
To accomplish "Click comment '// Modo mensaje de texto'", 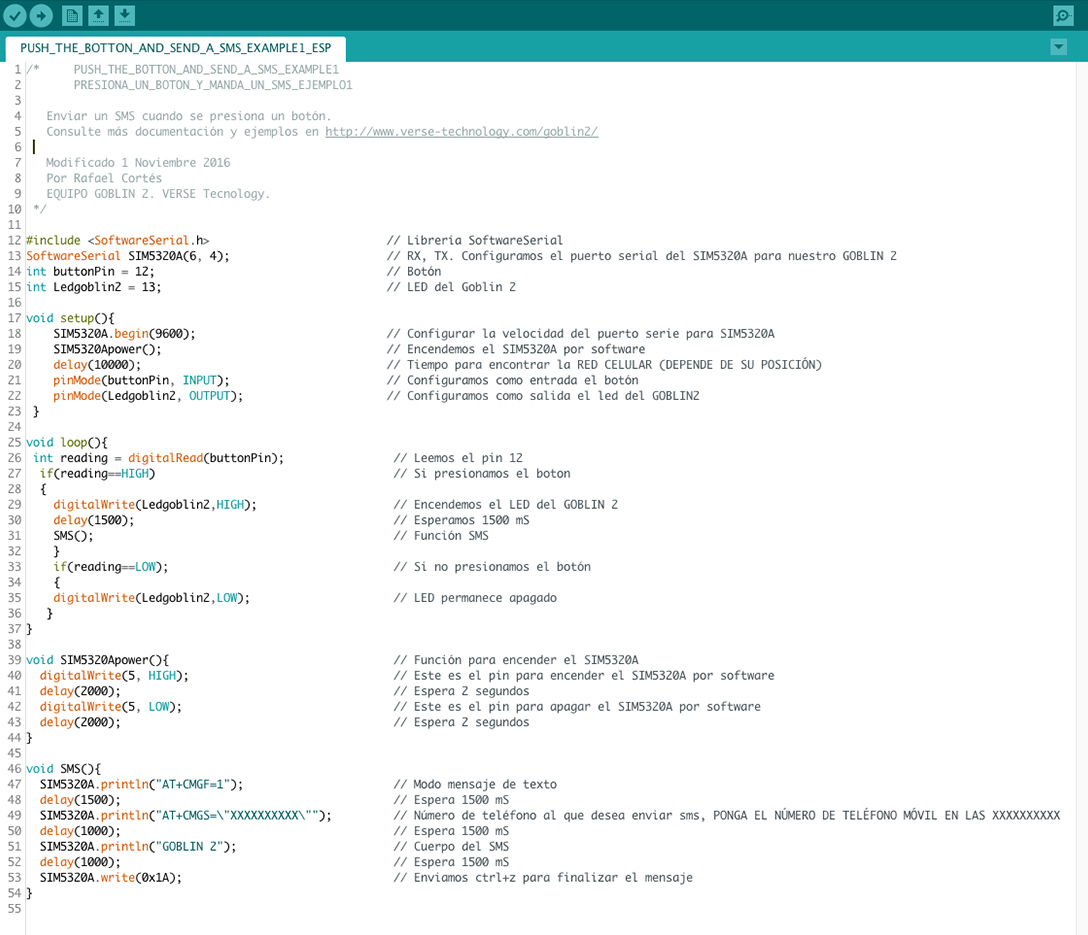I will click(475, 784).
